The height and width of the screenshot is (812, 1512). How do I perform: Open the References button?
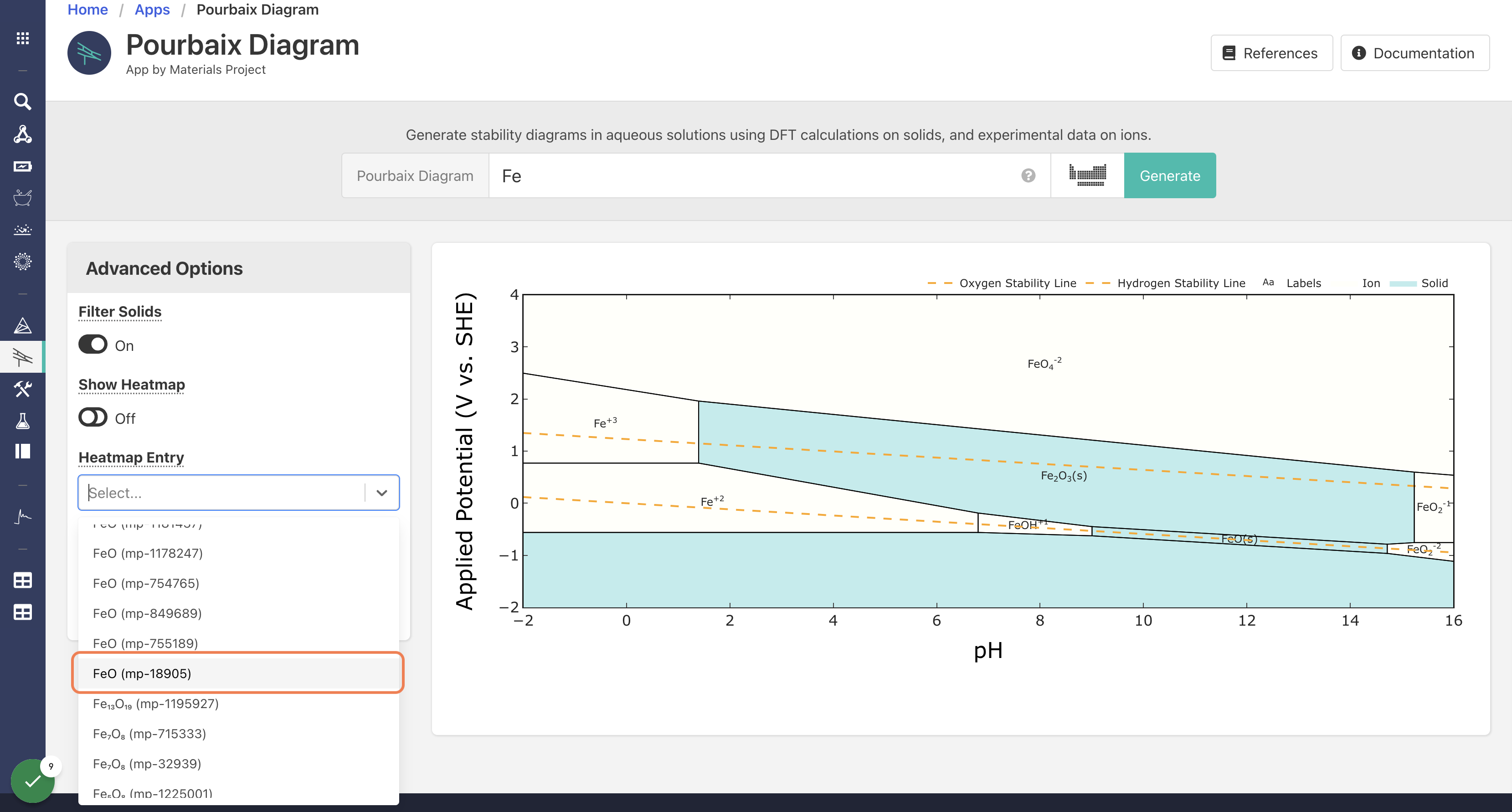click(1271, 53)
